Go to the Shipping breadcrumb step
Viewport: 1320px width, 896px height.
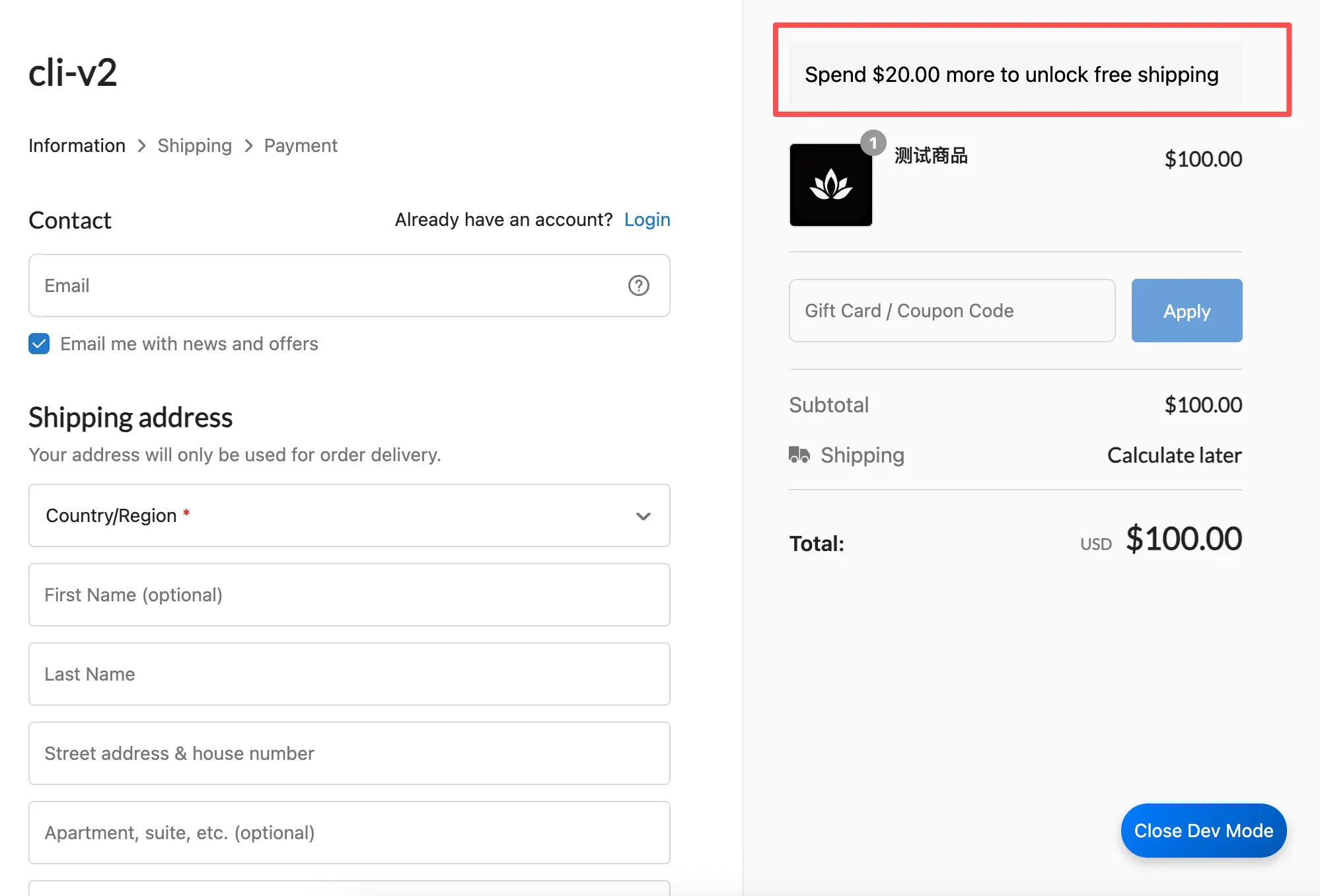point(195,145)
